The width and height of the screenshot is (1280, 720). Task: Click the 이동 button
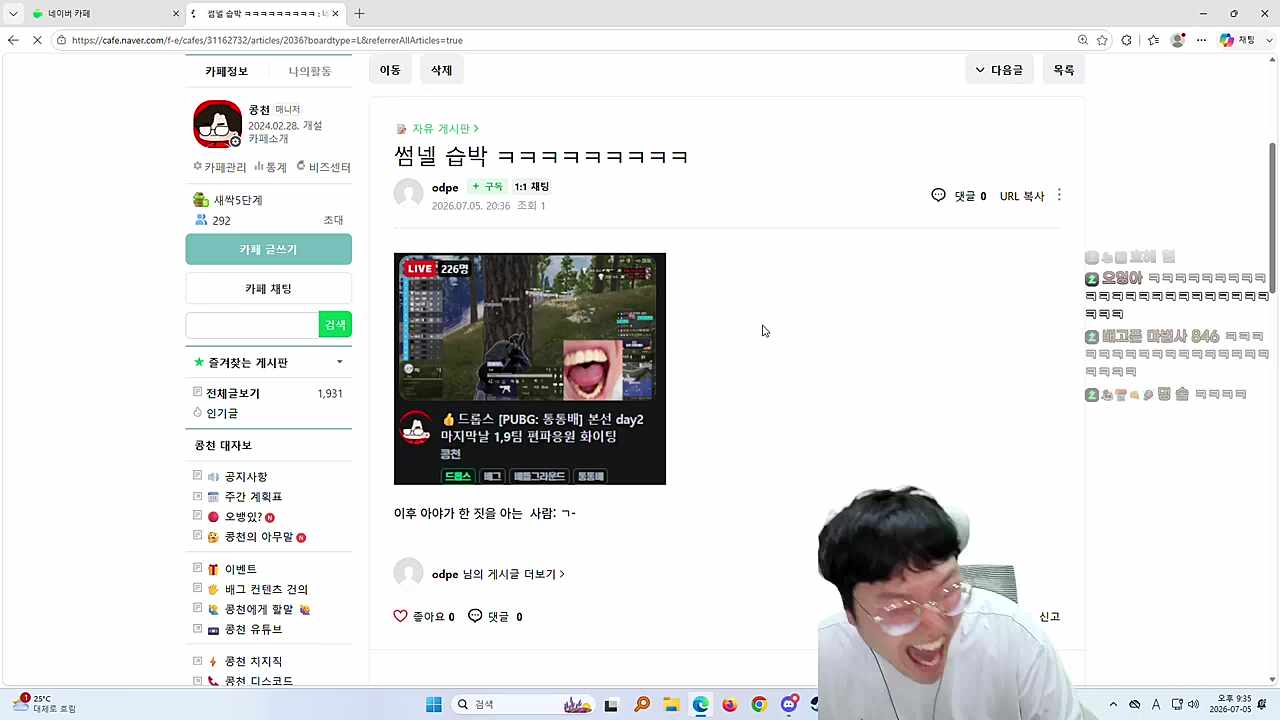390,70
